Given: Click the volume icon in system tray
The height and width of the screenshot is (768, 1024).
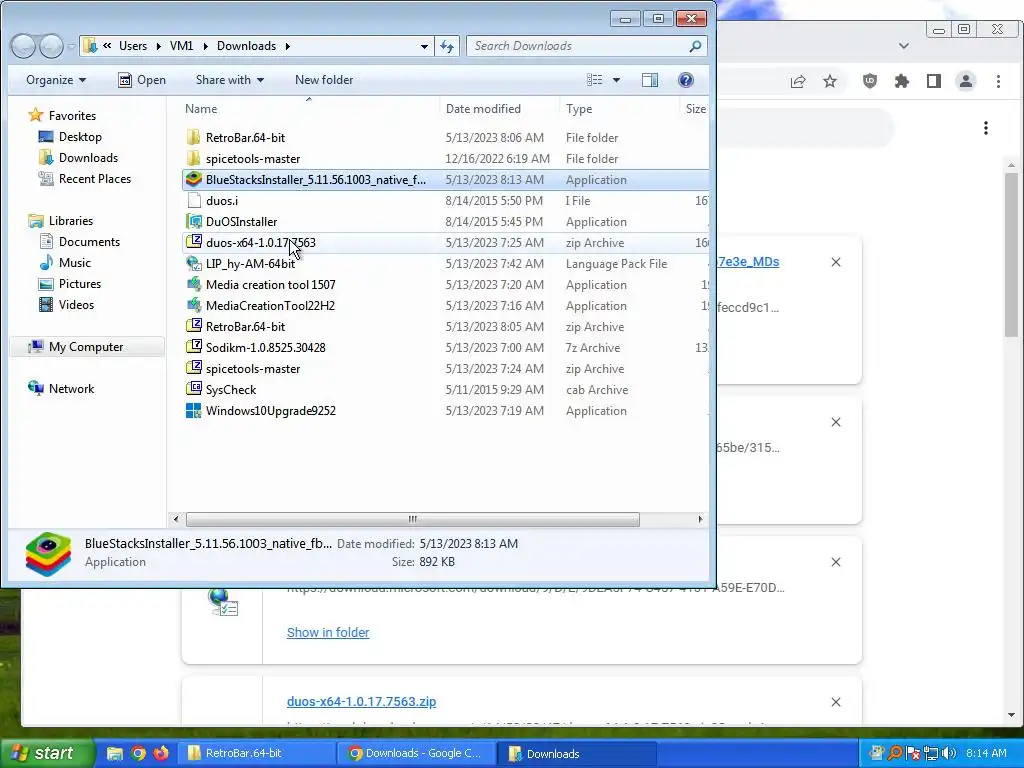Looking at the screenshot, I should [x=949, y=753].
